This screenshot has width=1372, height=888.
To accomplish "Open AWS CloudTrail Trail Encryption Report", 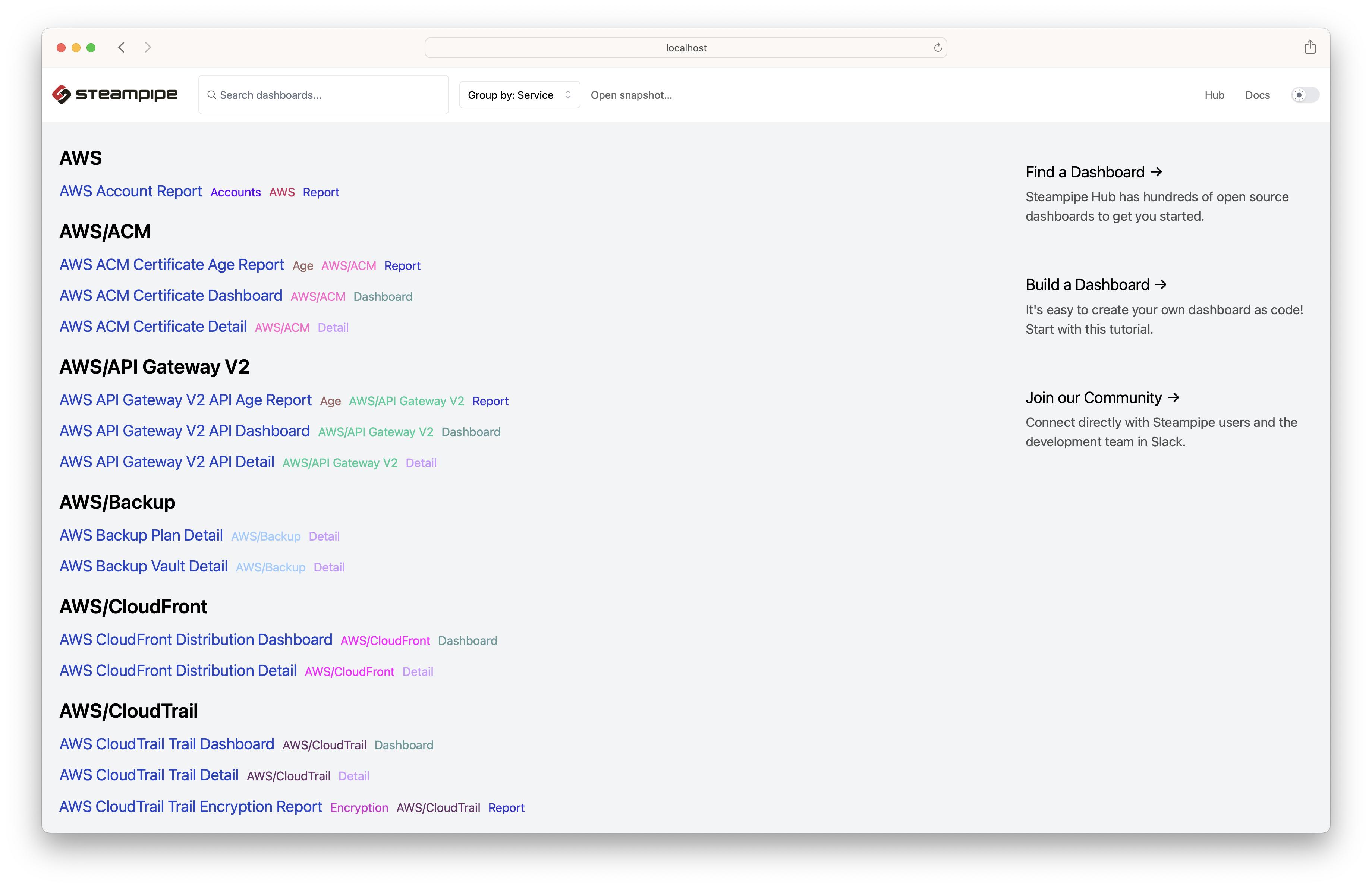I will point(190,807).
